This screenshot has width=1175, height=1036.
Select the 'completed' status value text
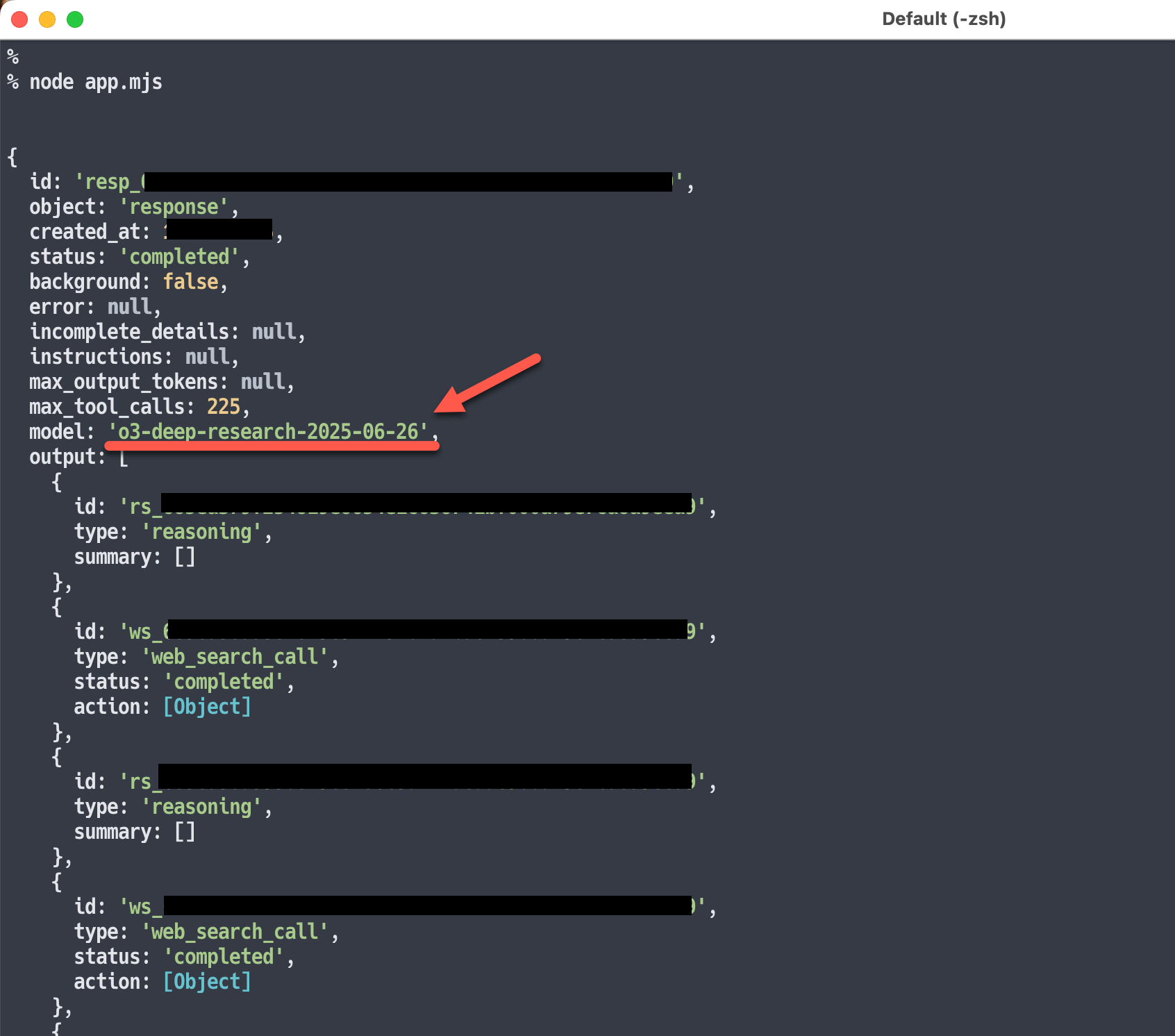coord(181,256)
